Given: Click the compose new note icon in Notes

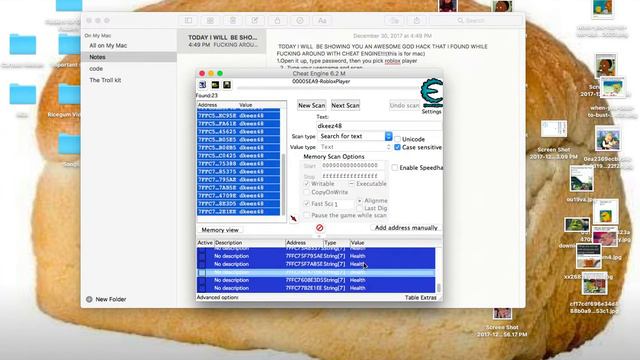Looking at the screenshot, I should coord(255,20).
